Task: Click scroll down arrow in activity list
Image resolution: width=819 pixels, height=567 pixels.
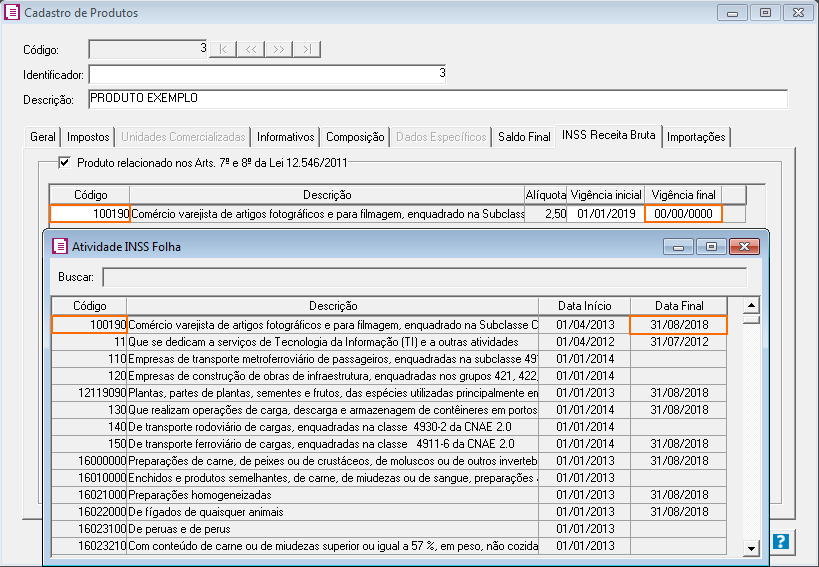Action: coord(751,548)
